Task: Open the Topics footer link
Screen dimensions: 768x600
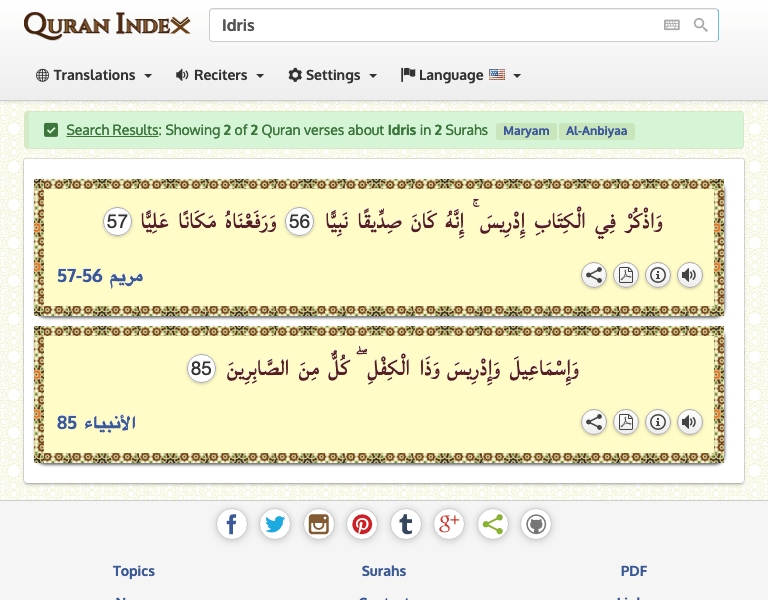Action: pyautogui.click(x=134, y=571)
